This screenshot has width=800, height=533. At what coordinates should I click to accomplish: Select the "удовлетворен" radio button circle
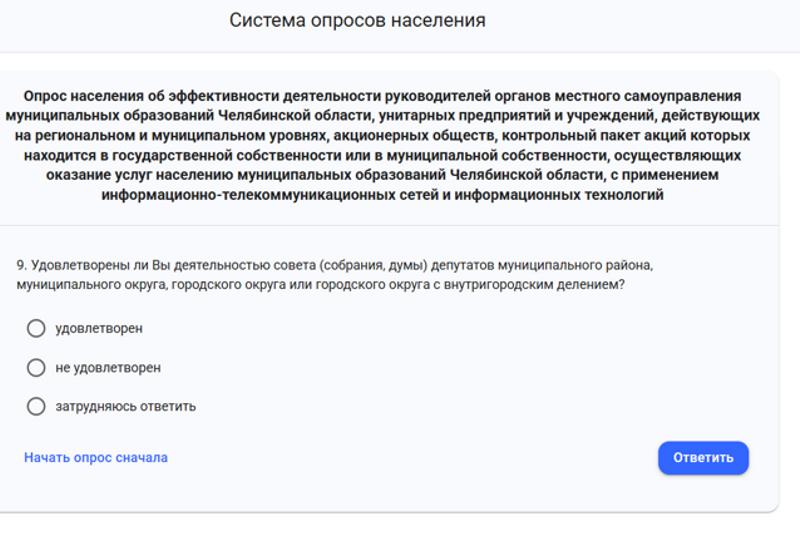[x=36, y=328]
